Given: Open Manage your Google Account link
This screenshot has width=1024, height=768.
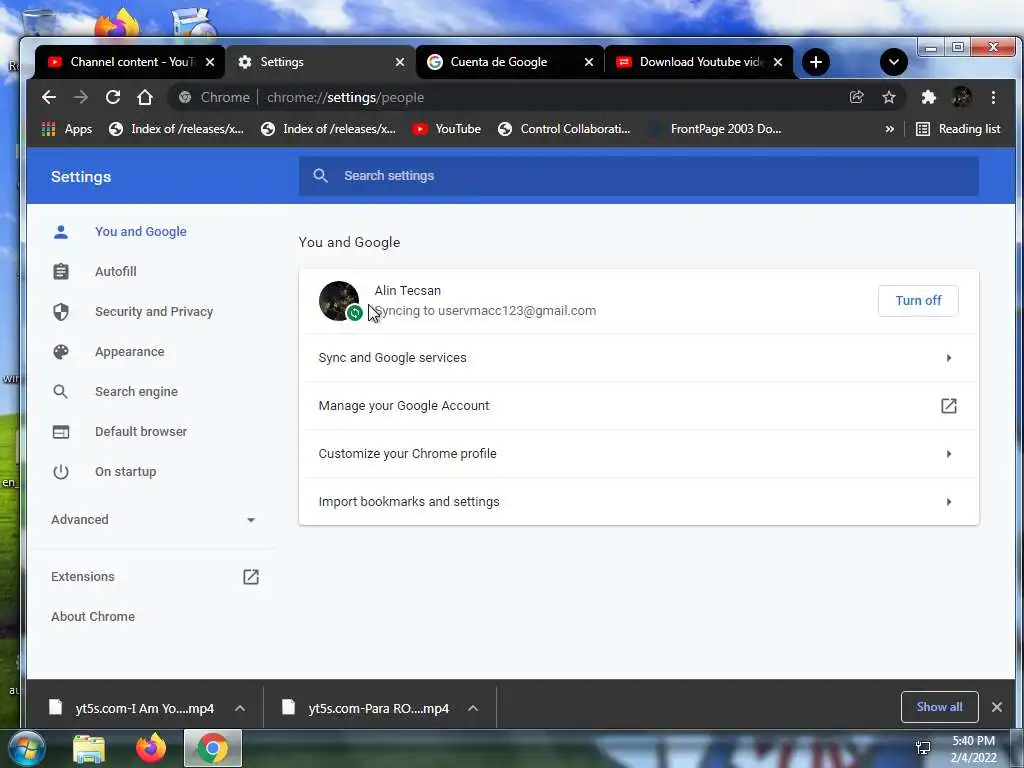Looking at the screenshot, I should point(639,406).
